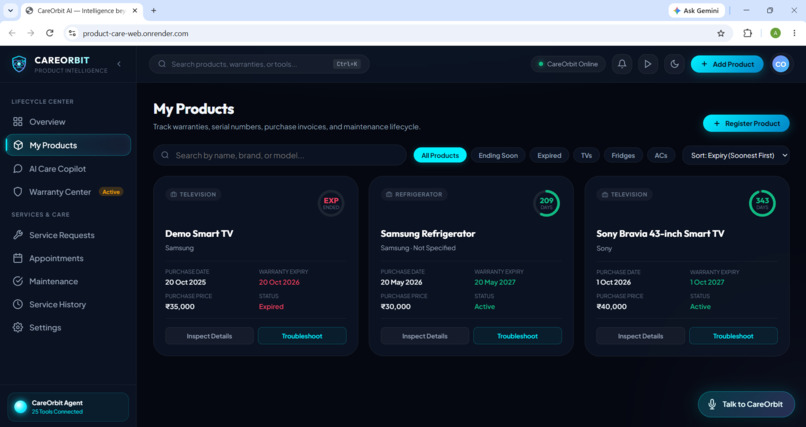Open browser extensions puzzle icon
Viewport: 806px width, 427px height.
pyautogui.click(x=747, y=33)
